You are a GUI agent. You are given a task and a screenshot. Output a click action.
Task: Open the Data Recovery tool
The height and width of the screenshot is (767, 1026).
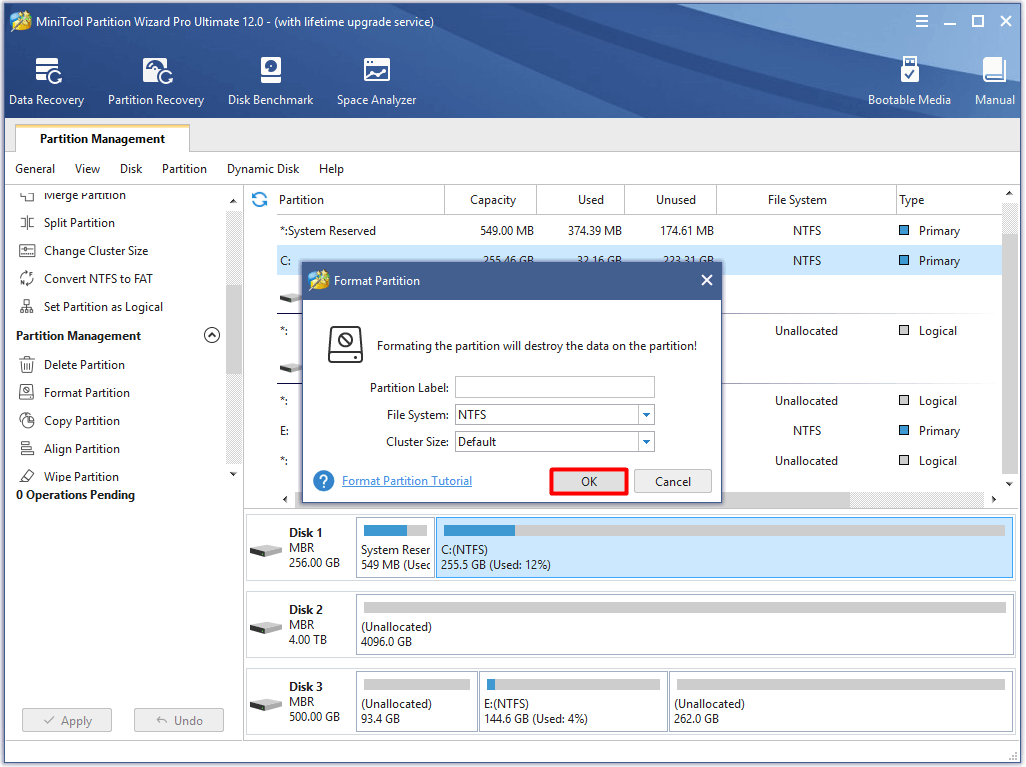pos(46,81)
